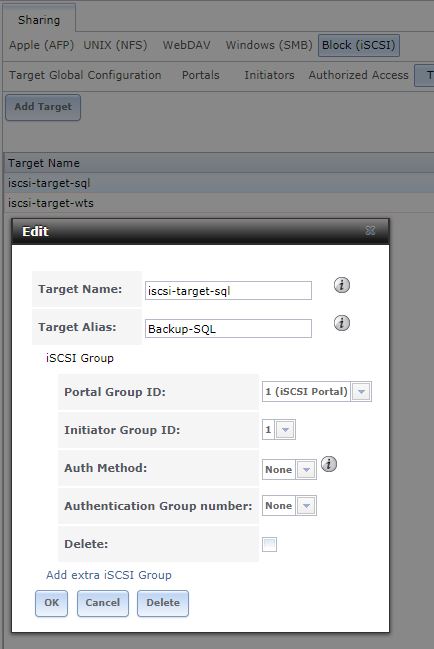The image size is (434, 649).
Task: Click info icon next to Auth Method
Action: 329,464
